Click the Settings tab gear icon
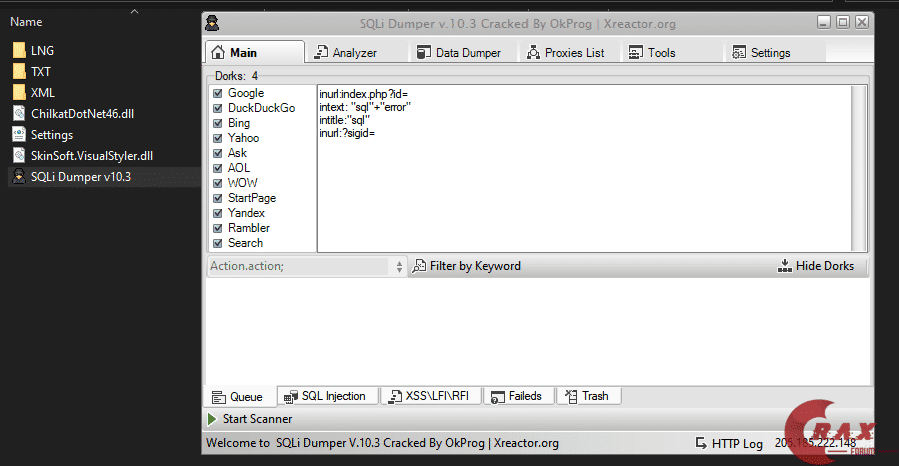899x466 pixels. (739, 53)
